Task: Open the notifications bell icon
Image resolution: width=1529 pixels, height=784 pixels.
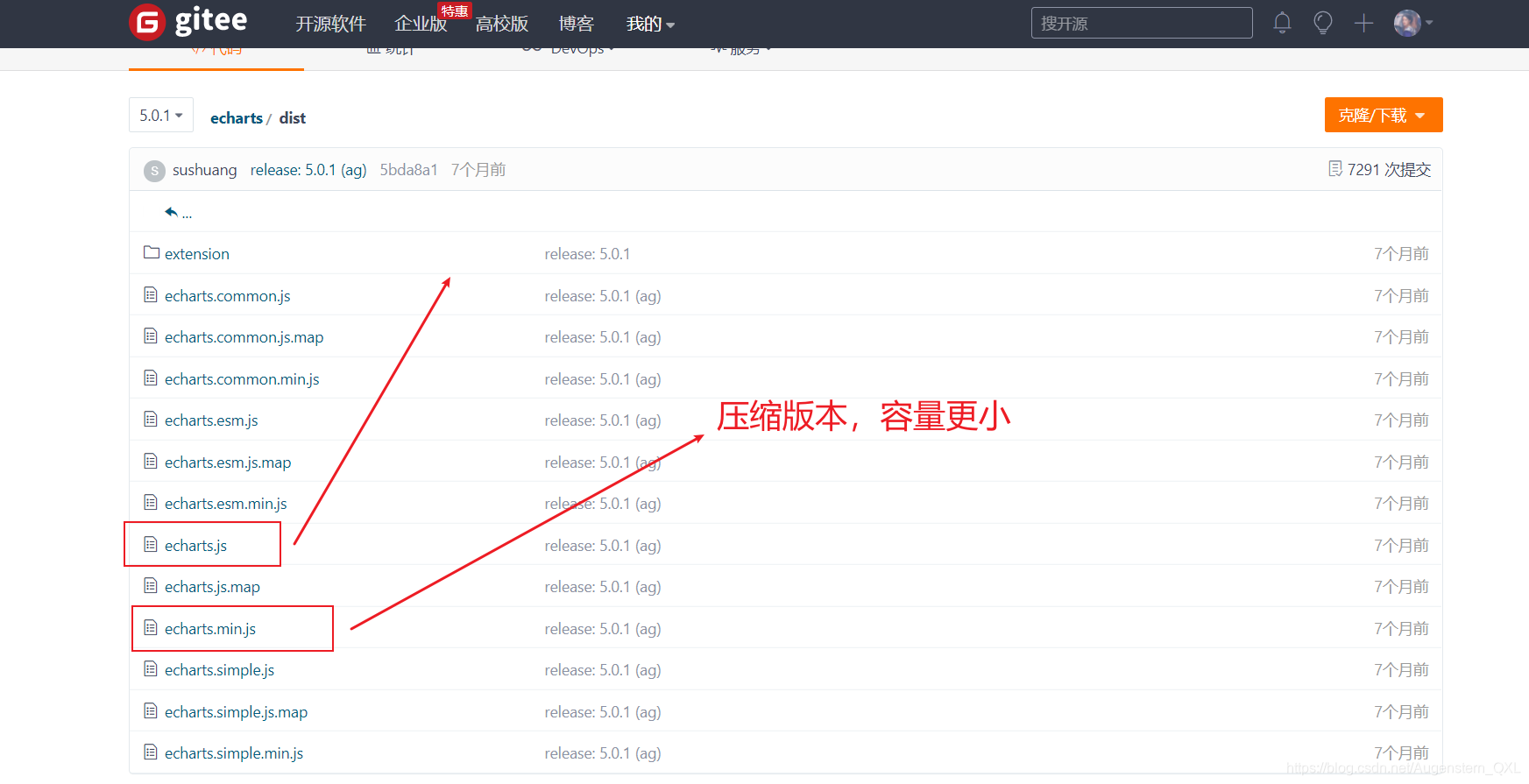Action: [x=1282, y=23]
